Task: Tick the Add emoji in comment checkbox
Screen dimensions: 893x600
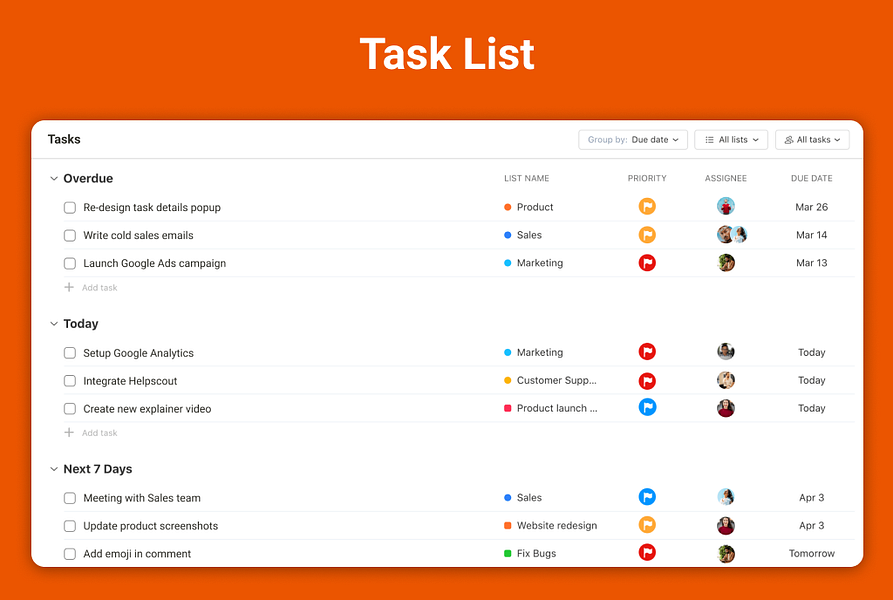Action: click(x=69, y=554)
